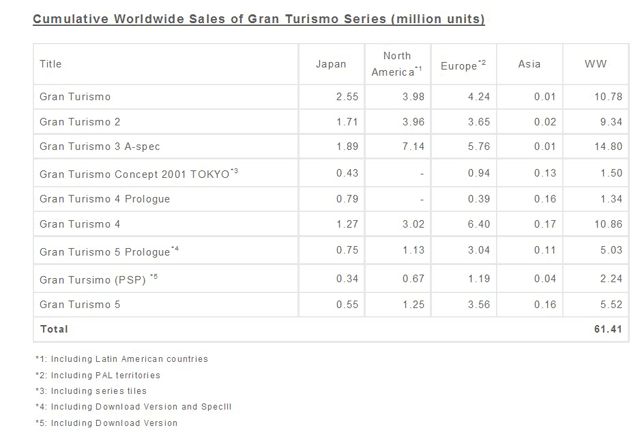Click Asia value 0.04
The width and height of the screenshot is (640, 443).
click(545, 278)
